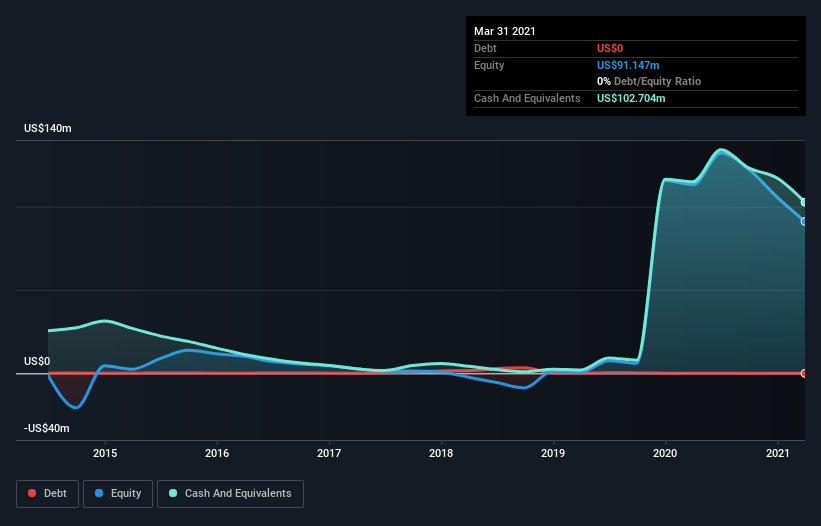Viewport: 821px width, 526px height.
Task: Toggle the Cash And Equivalents legend button
Action: click(x=230, y=494)
